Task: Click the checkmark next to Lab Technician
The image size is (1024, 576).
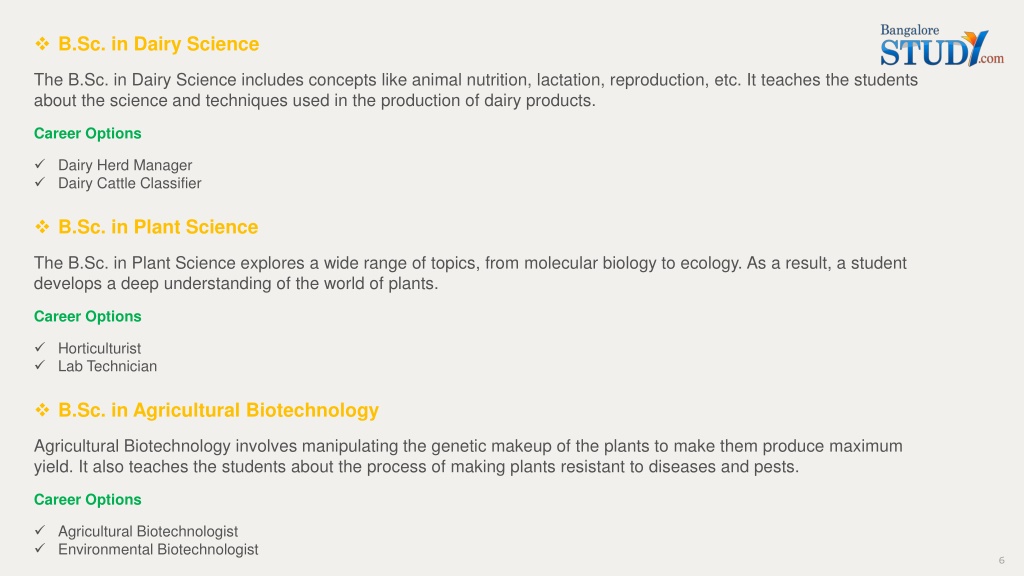Action: pos(40,365)
